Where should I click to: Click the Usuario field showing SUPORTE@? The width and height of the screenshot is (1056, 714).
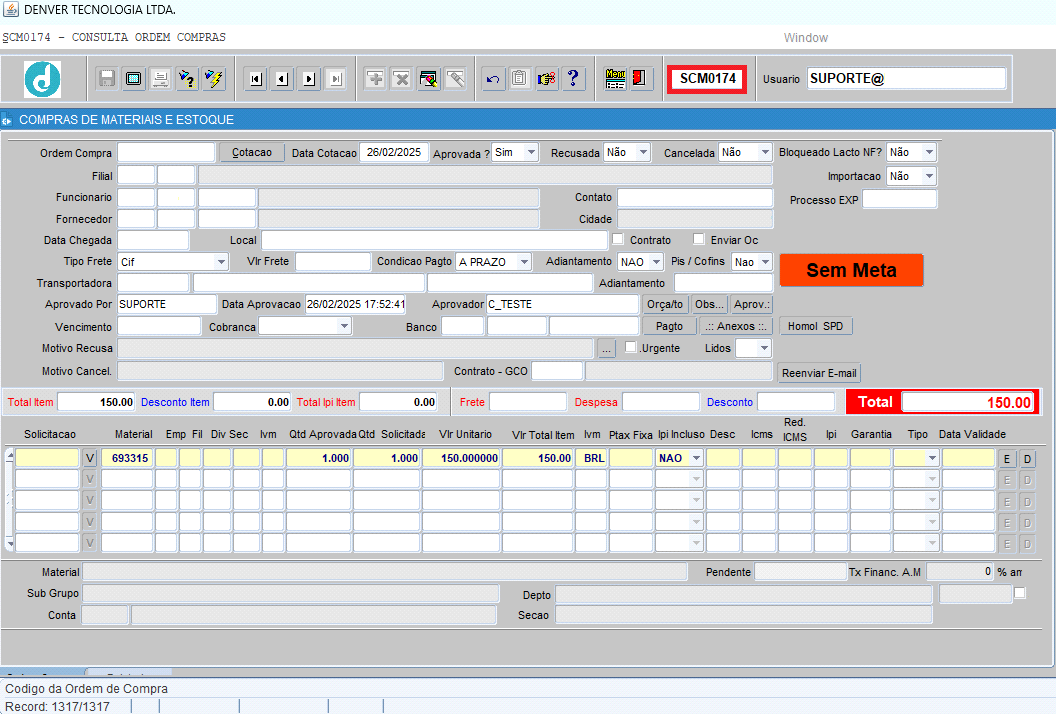906,79
